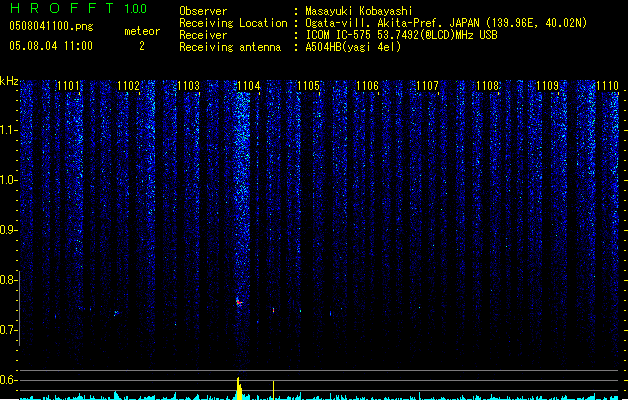Click the thin yellow power spike after 1104
This screenshot has width=629, height=400.
click(x=273, y=390)
